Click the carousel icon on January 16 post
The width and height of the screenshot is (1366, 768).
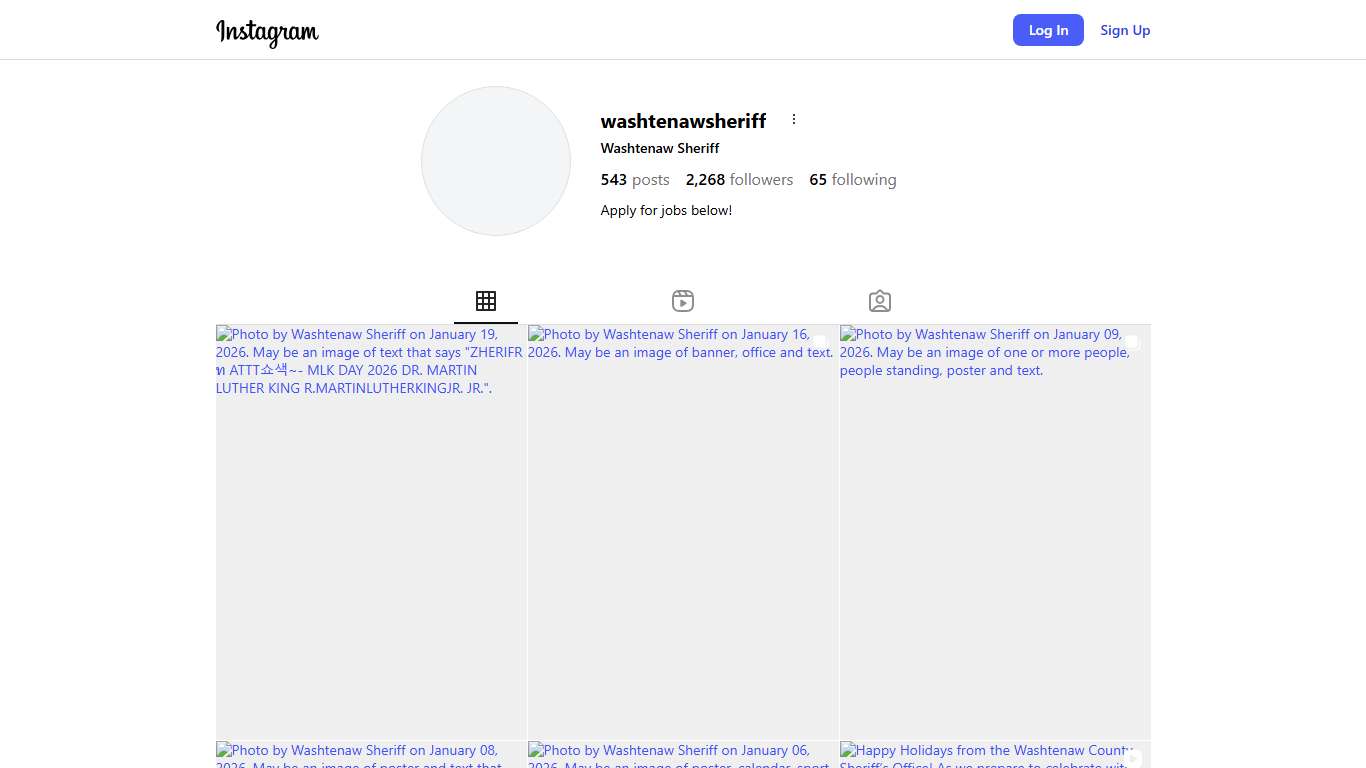820,342
